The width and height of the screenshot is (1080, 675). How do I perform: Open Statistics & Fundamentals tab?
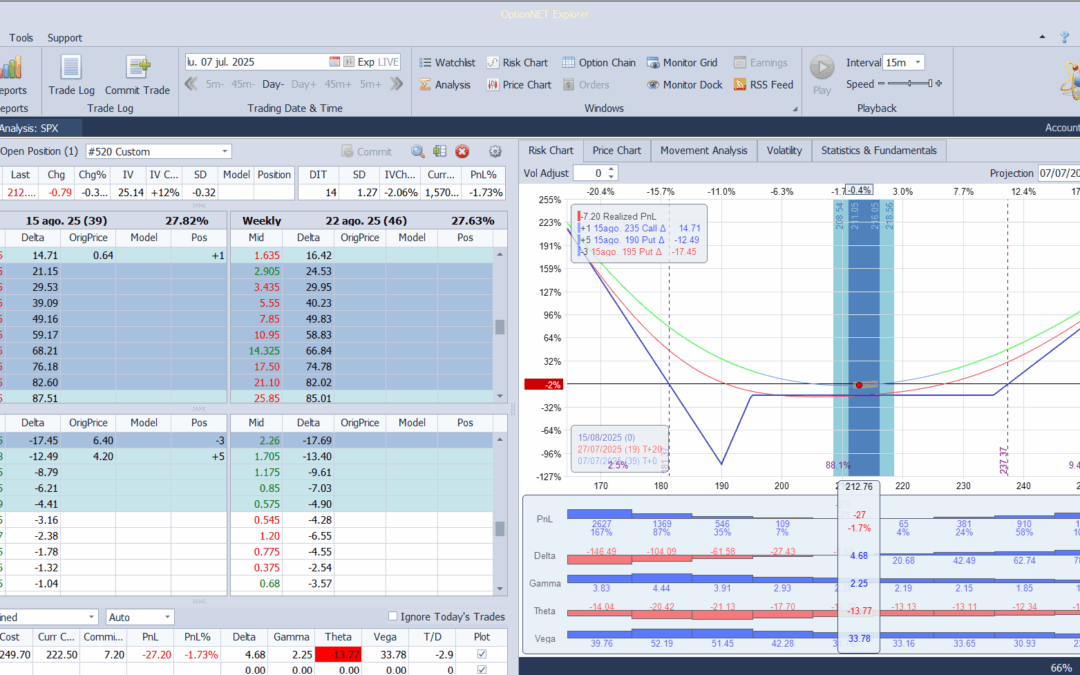pos(879,150)
